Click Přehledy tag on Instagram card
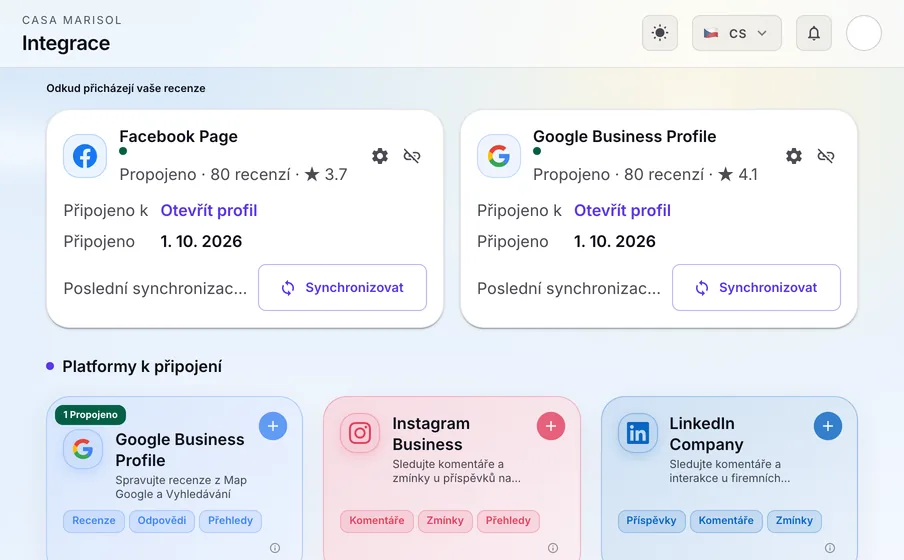Screen dimensions: 904x560 (x=508, y=520)
